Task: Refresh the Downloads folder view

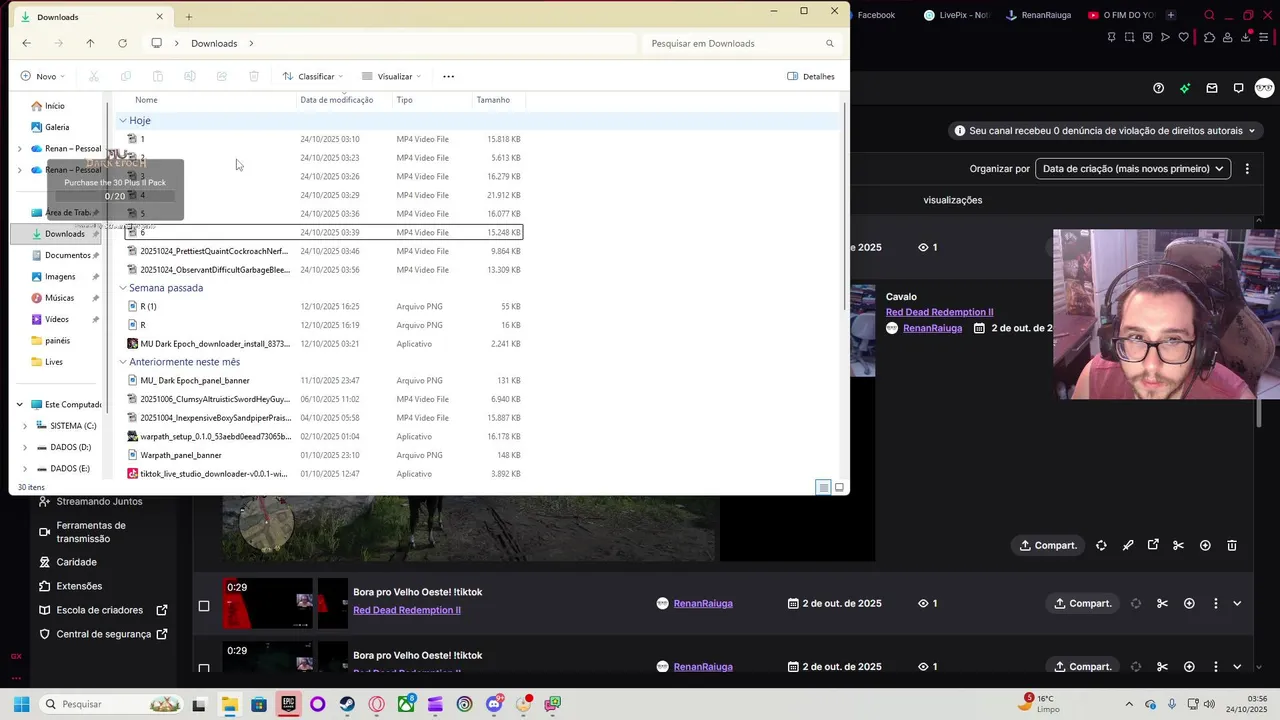Action: 122,43
